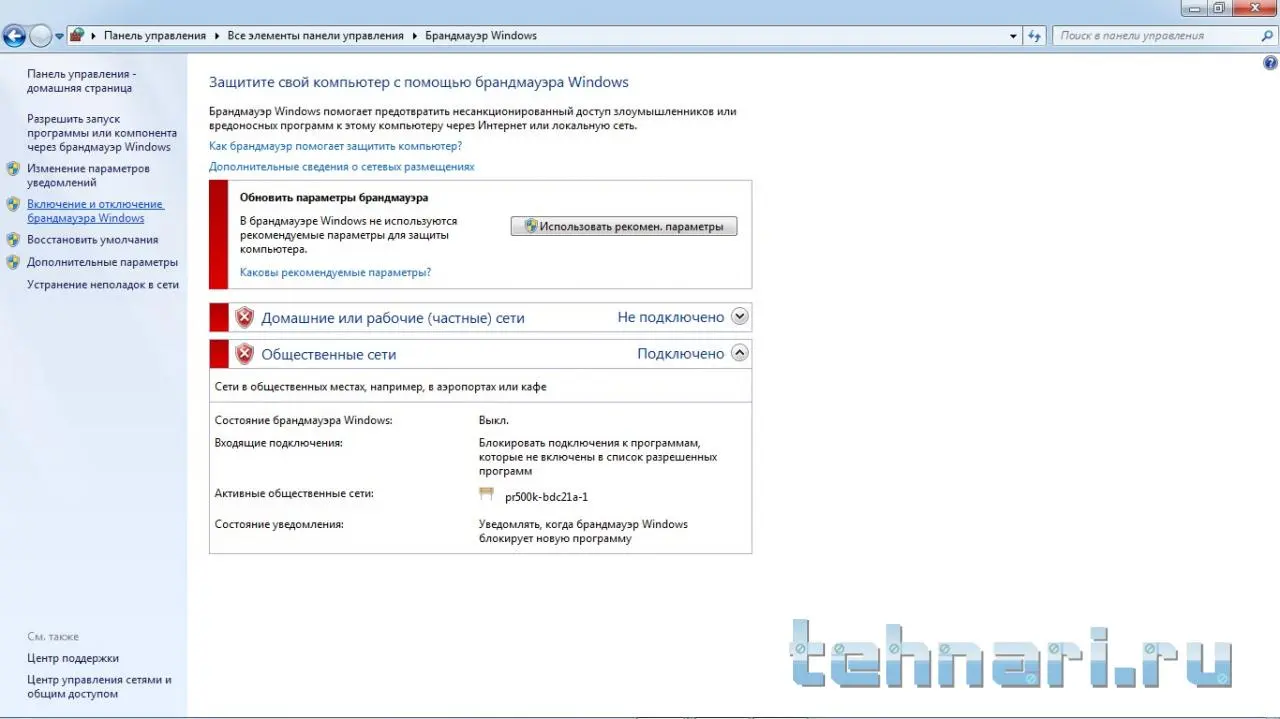Open 'Центр управления сетями и общим доступом'
1280x719 pixels.
(99, 687)
